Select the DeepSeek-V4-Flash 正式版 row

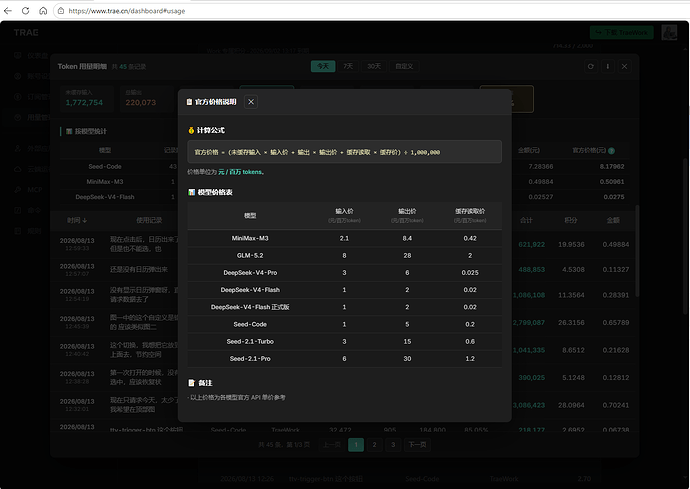click(x=345, y=307)
